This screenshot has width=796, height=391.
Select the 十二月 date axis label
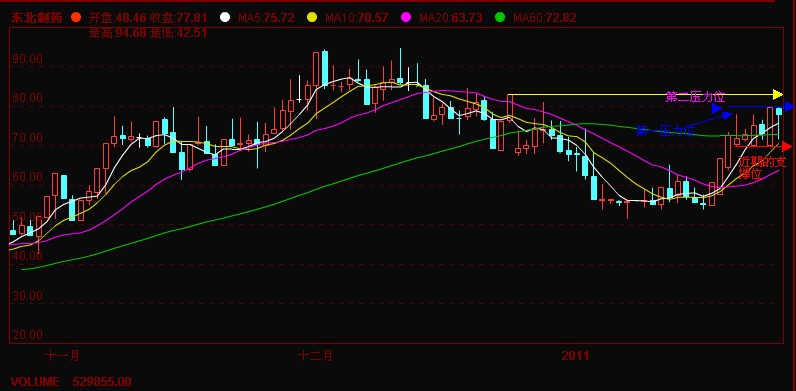316,355
